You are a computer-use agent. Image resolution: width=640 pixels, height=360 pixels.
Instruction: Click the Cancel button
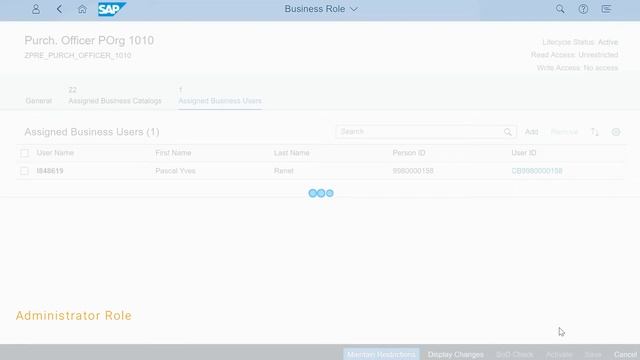tap(625, 354)
